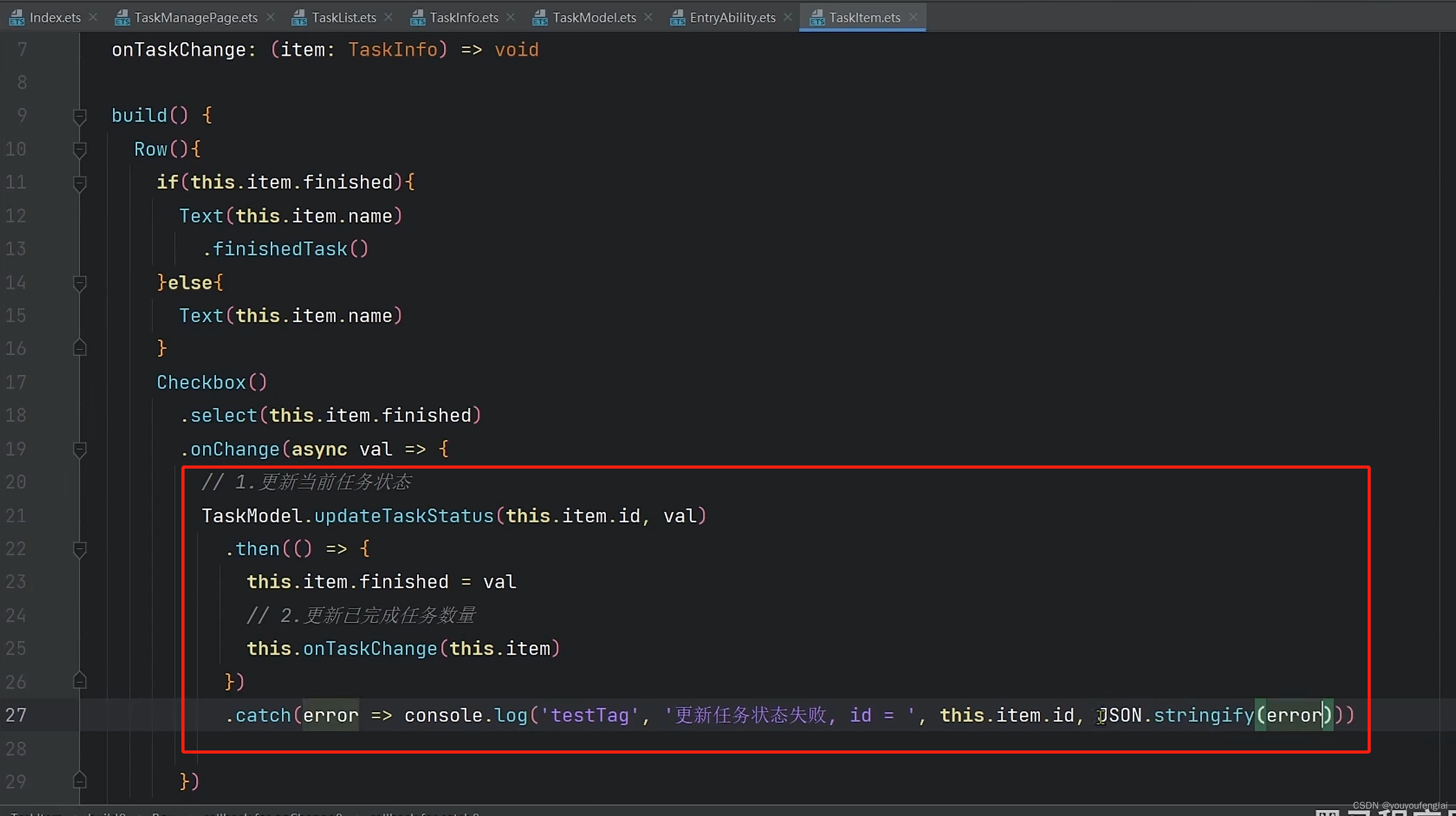Click line number 27 in the gutter
This screenshot has width=1456, height=816.
click(x=16, y=715)
